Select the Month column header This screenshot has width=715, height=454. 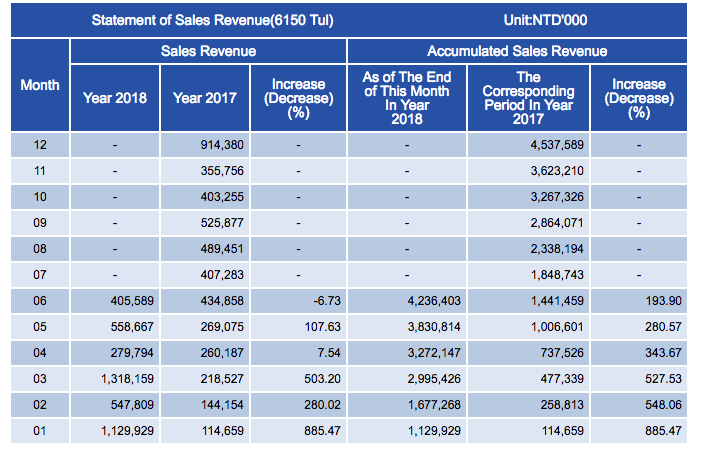pos(40,85)
